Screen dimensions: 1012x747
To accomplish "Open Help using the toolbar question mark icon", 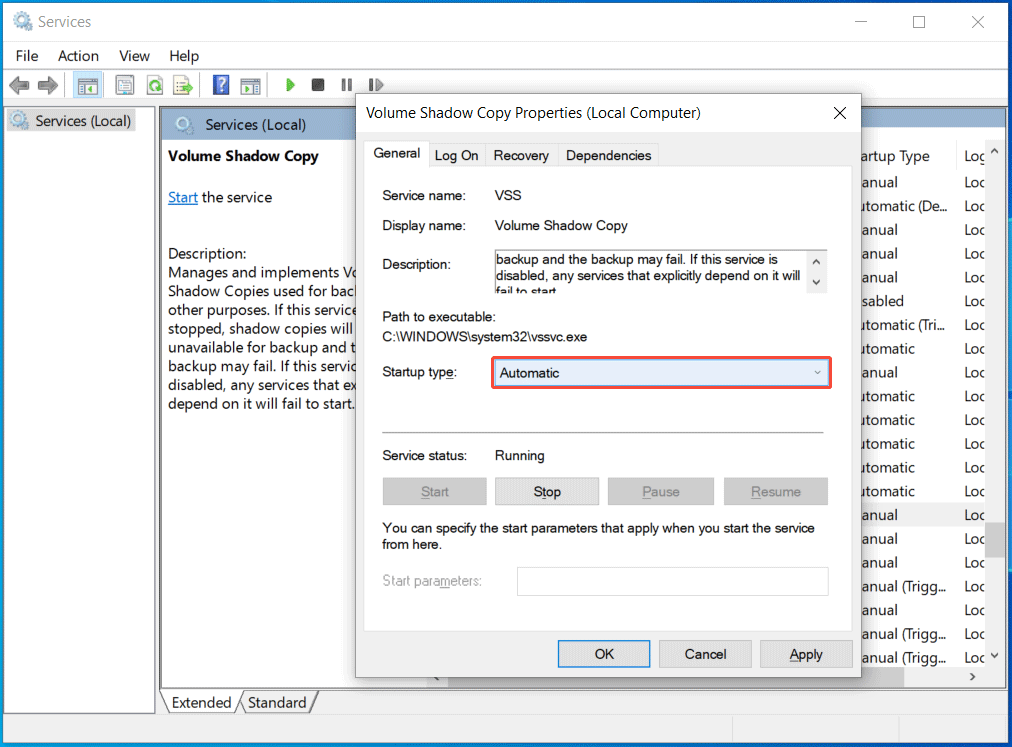I will pyautogui.click(x=220, y=84).
